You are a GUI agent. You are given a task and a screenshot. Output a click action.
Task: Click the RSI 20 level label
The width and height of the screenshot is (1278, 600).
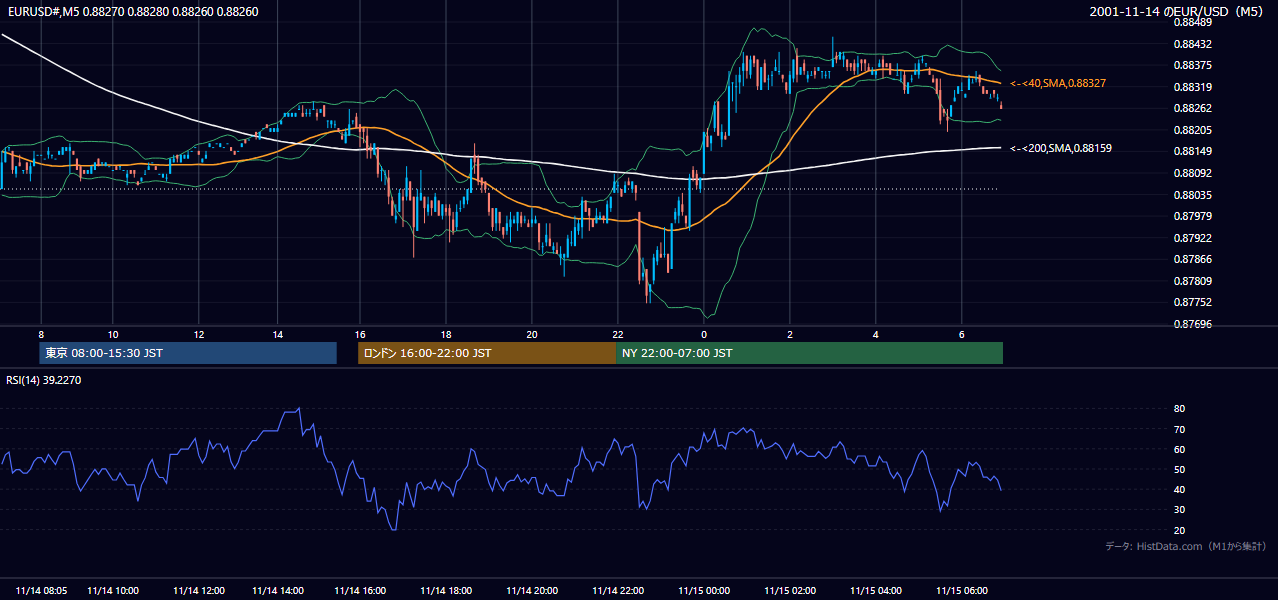click(x=1179, y=530)
